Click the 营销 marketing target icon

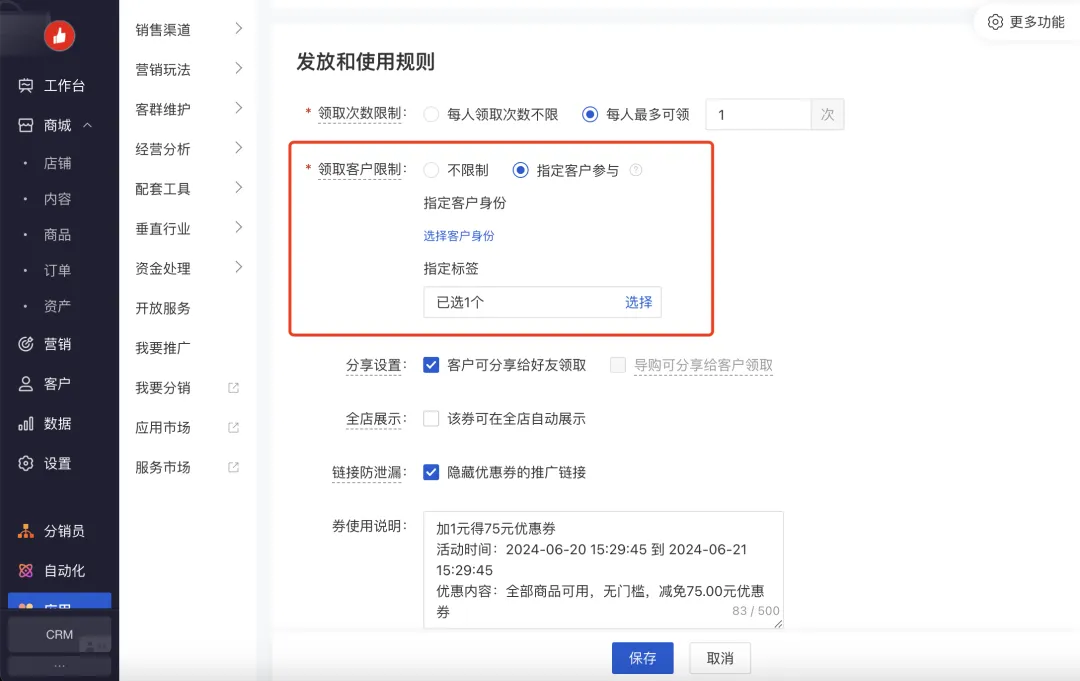click(26, 344)
